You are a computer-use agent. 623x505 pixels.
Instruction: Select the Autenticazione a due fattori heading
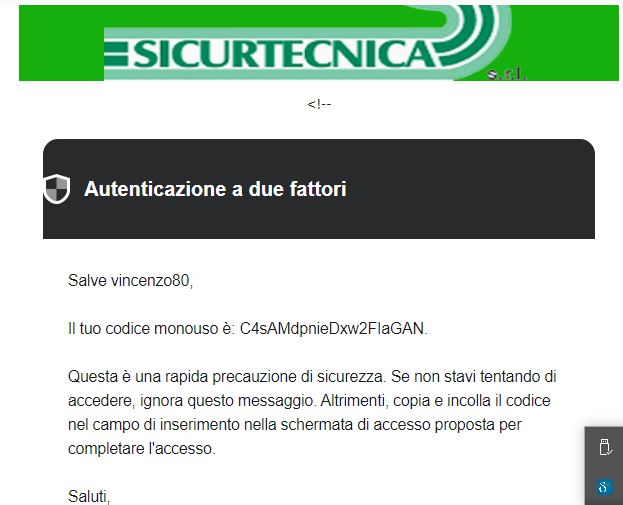point(215,189)
